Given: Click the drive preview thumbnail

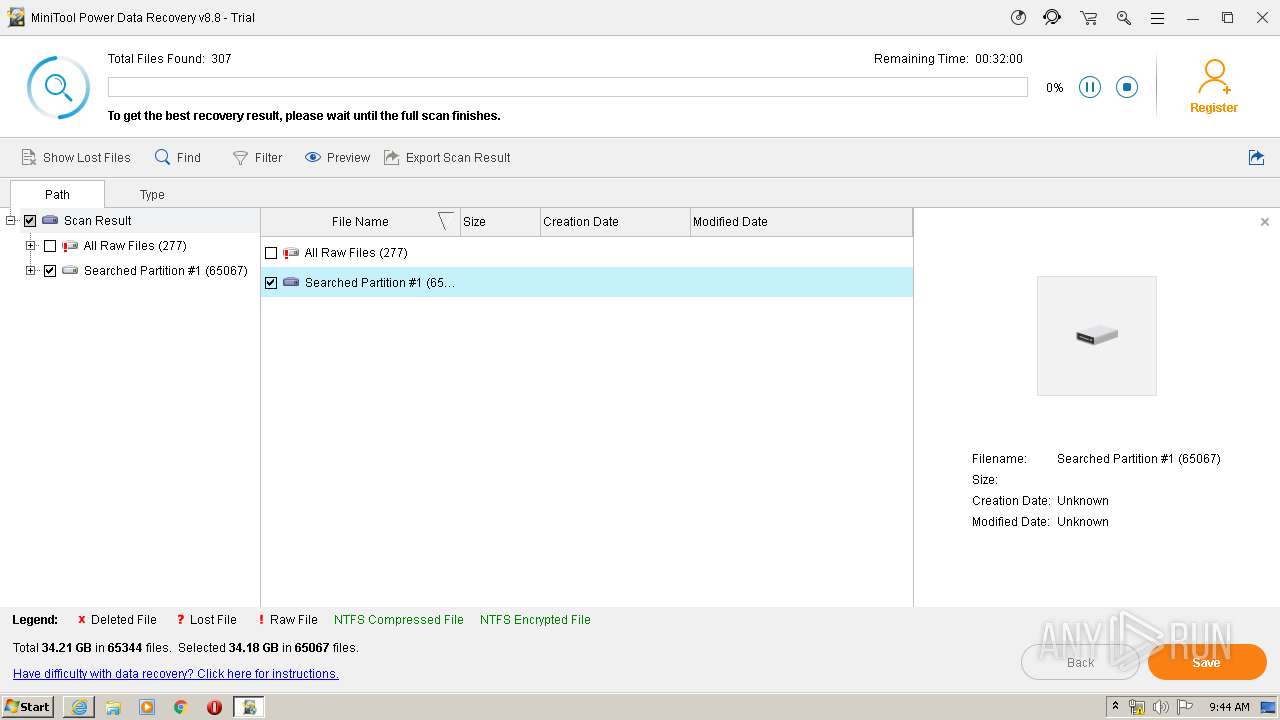Looking at the screenshot, I should click(1097, 336).
